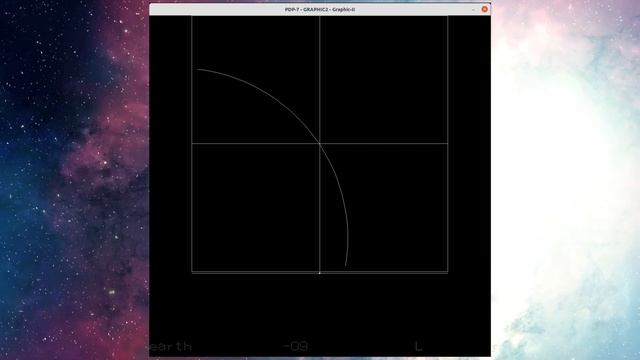This screenshot has width=640, height=360.
Task: Click the 'L' indicator at the bottom
Action: click(x=418, y=347)
